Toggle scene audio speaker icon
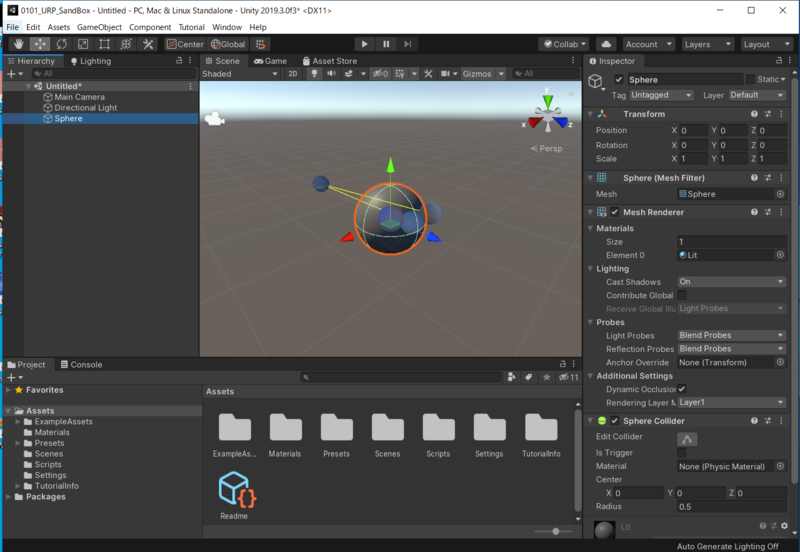 pyautogui.click(x=332, y=74)
